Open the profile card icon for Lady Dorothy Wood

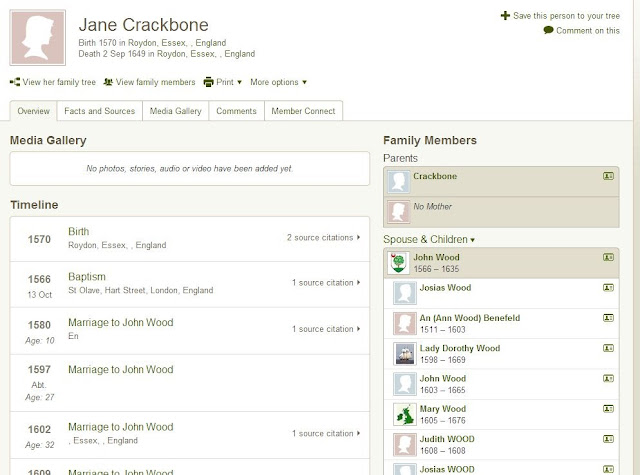point(608,348)
